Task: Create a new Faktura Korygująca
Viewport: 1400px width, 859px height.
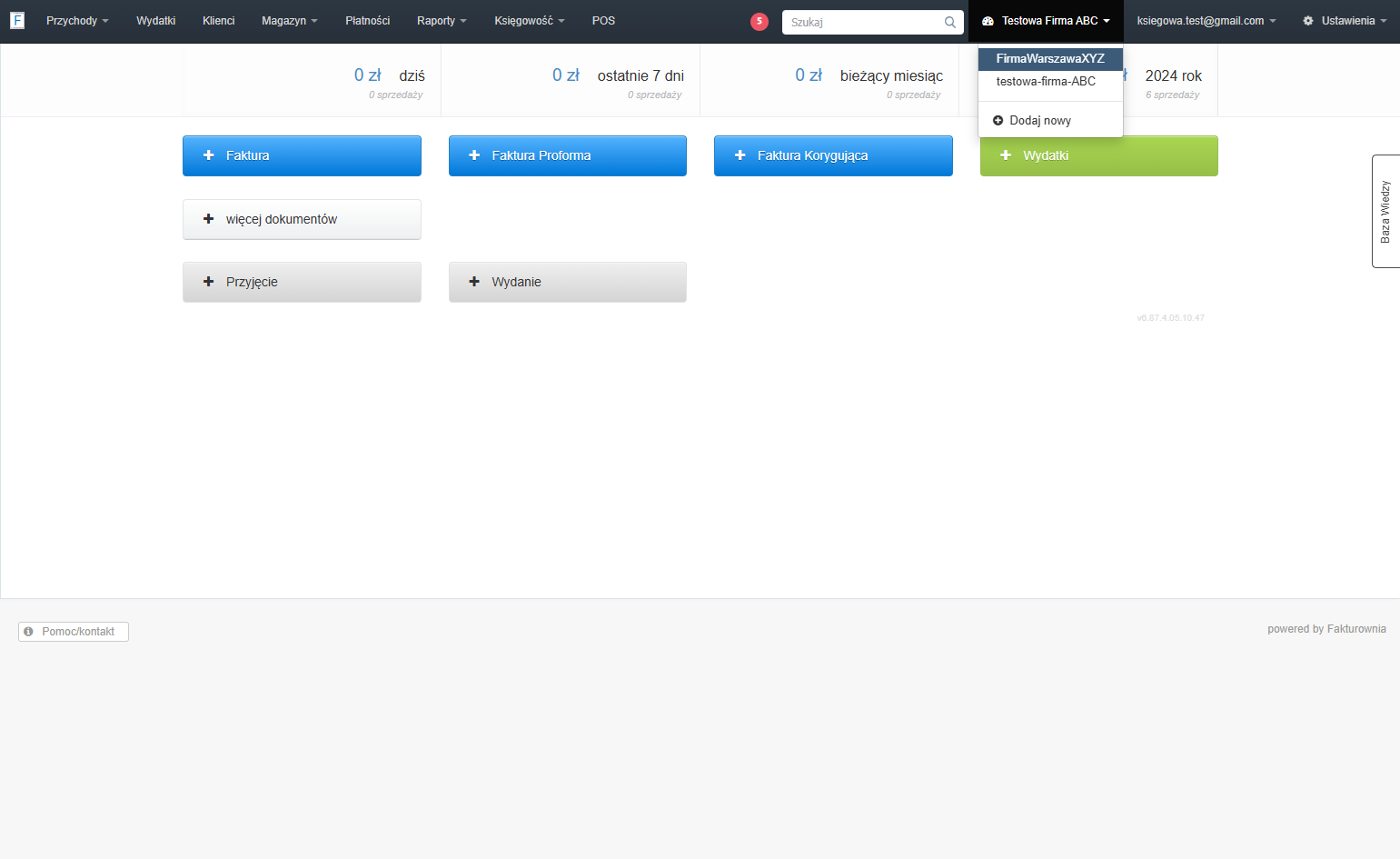Action: pyautogui.click(x=833, y=155)
